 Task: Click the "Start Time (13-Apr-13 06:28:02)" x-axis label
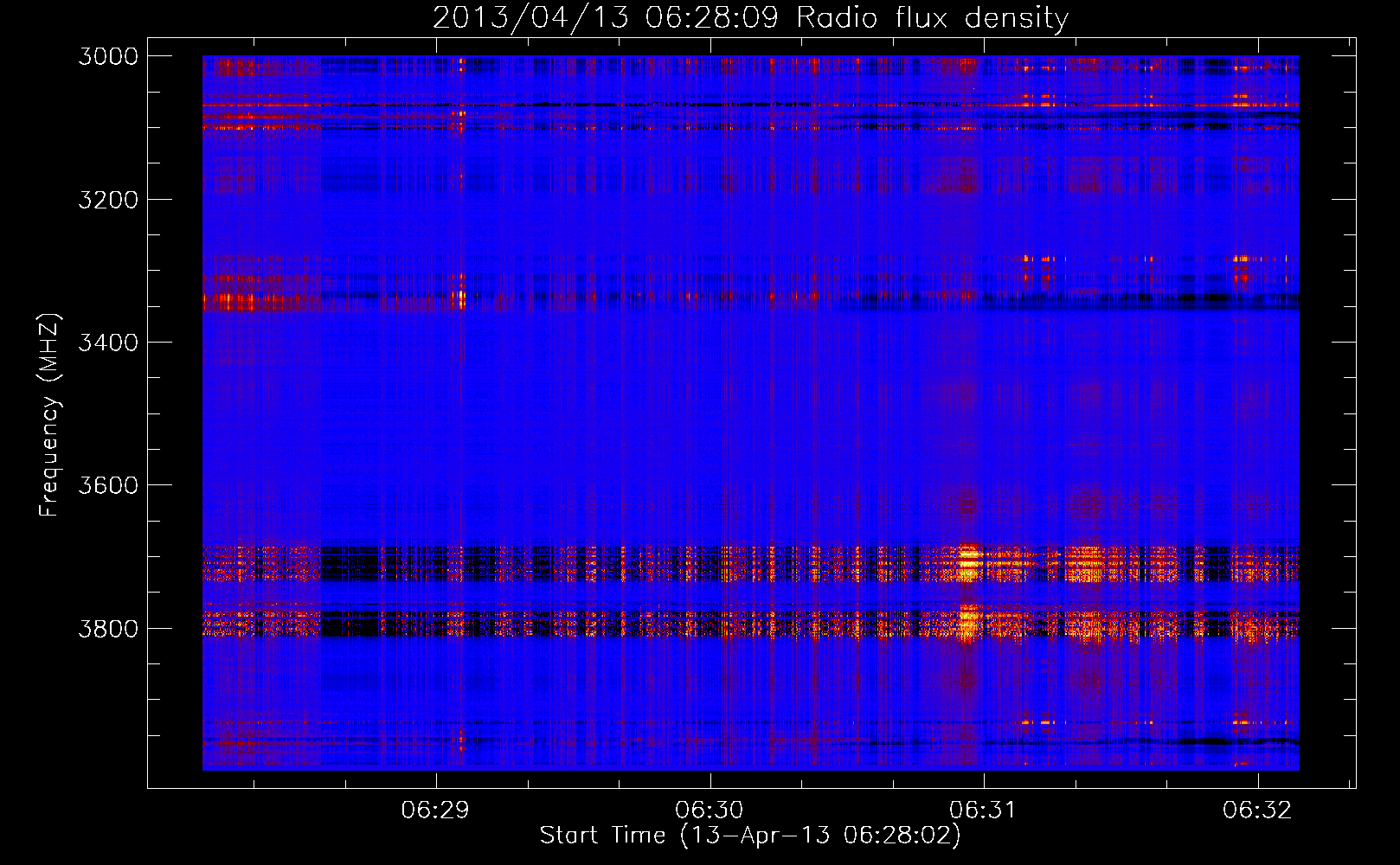point(750,836)
